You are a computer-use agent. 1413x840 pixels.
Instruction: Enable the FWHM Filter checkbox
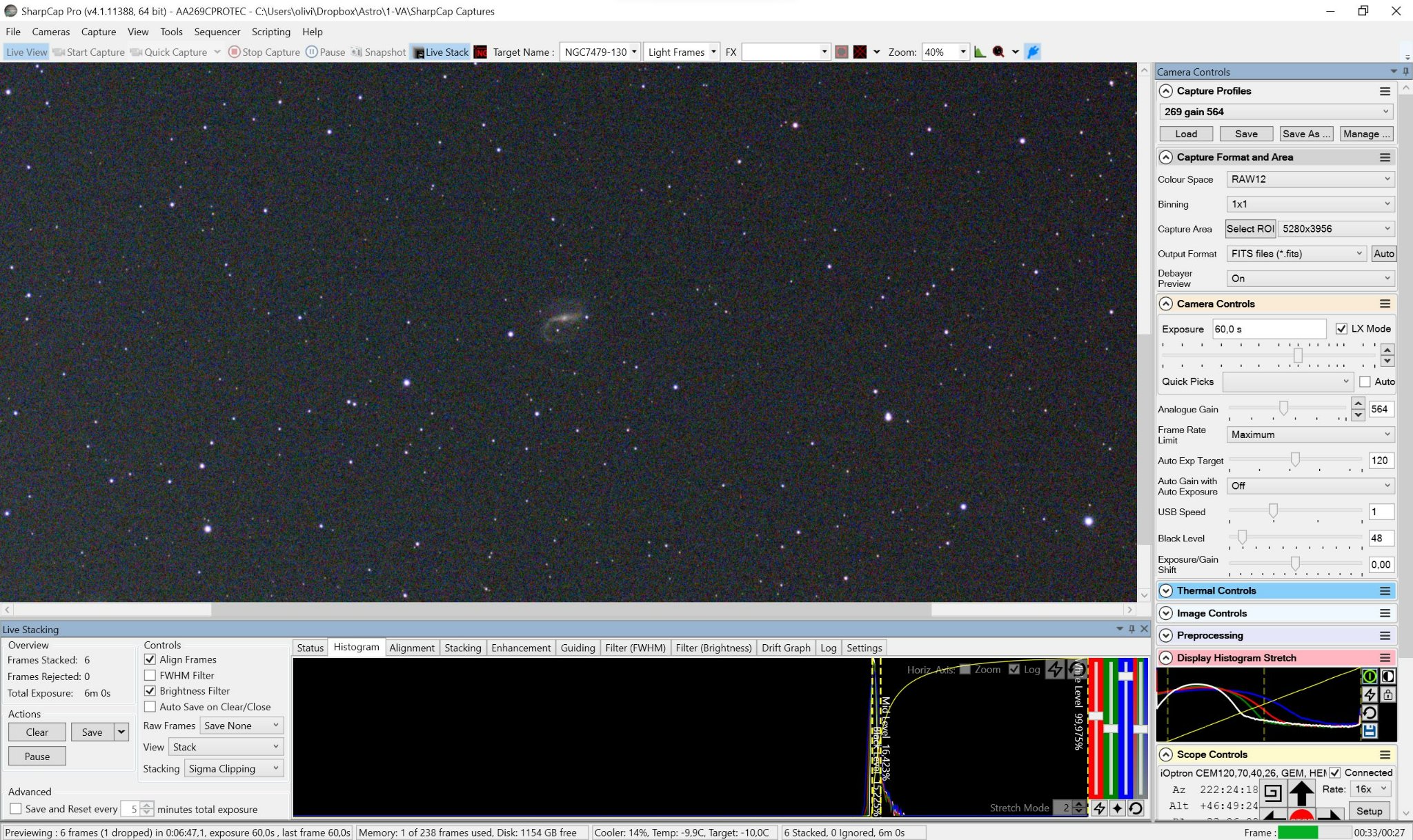pyautogui.click(x=150, y=675)
